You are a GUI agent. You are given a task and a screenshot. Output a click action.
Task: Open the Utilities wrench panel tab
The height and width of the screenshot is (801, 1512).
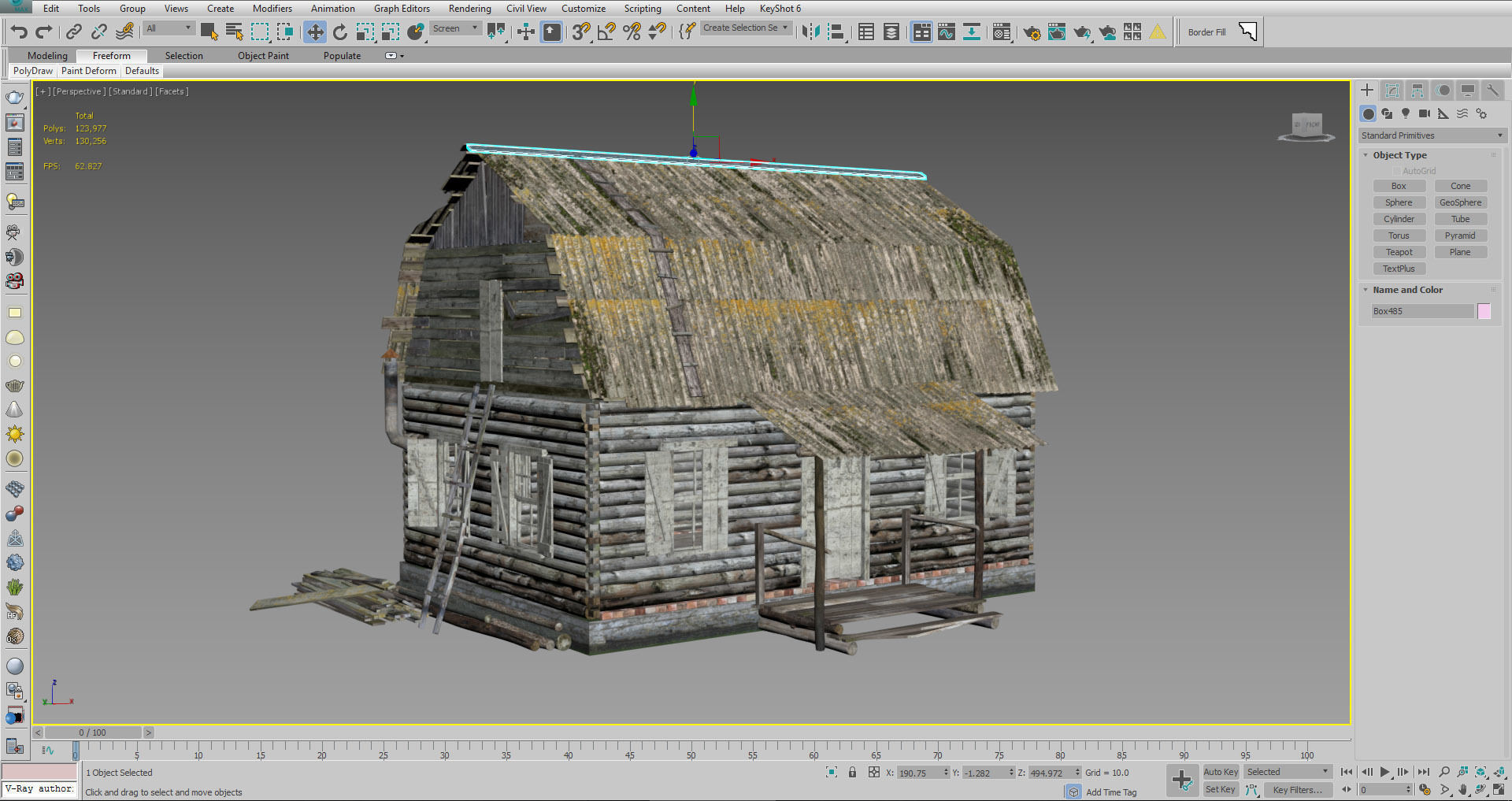1492,91
